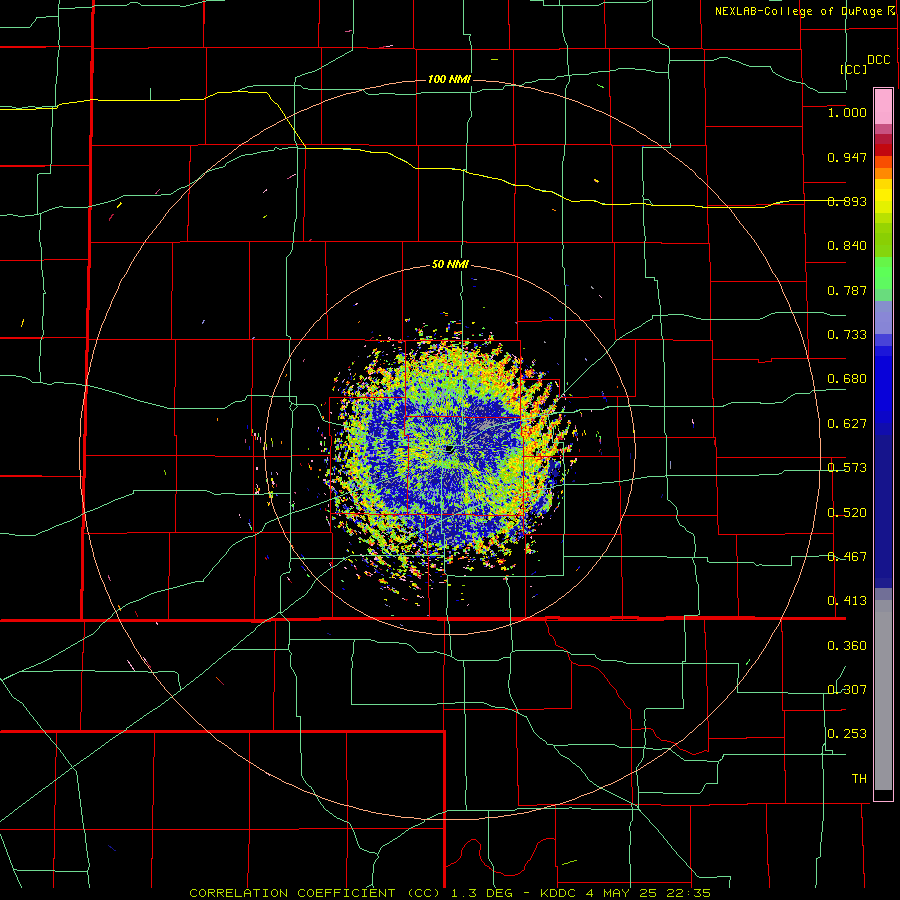Select the 0.840 scale value
900x900 pixels.
(847, 246)
